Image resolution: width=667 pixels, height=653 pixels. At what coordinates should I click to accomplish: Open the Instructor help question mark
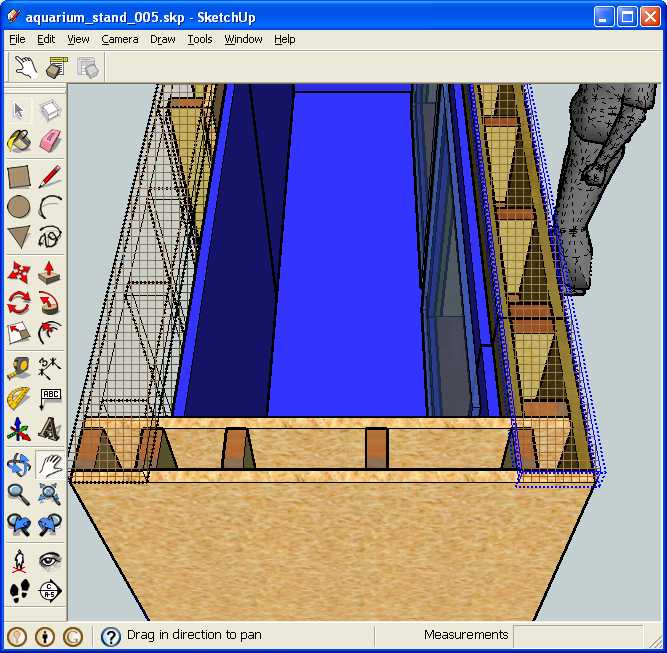pyautogui.click(x=111, y=637)
